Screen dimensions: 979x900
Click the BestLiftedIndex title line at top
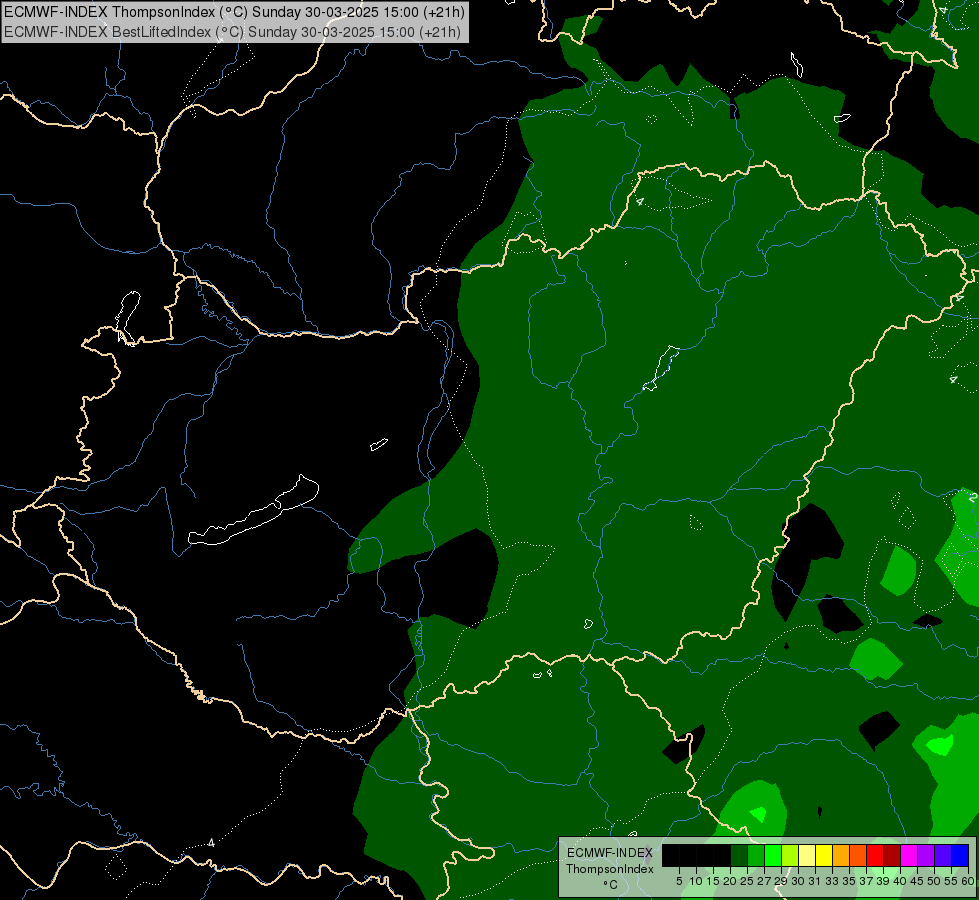(232, 32)
